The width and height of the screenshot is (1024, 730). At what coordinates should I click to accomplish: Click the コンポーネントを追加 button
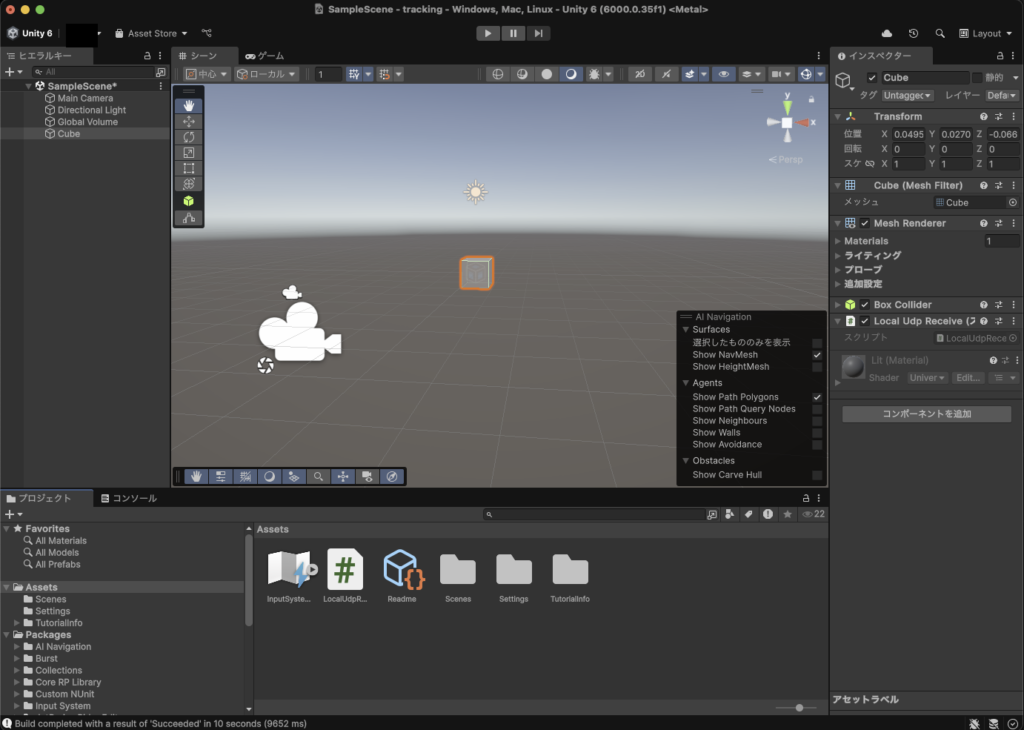tap(926, 413)
